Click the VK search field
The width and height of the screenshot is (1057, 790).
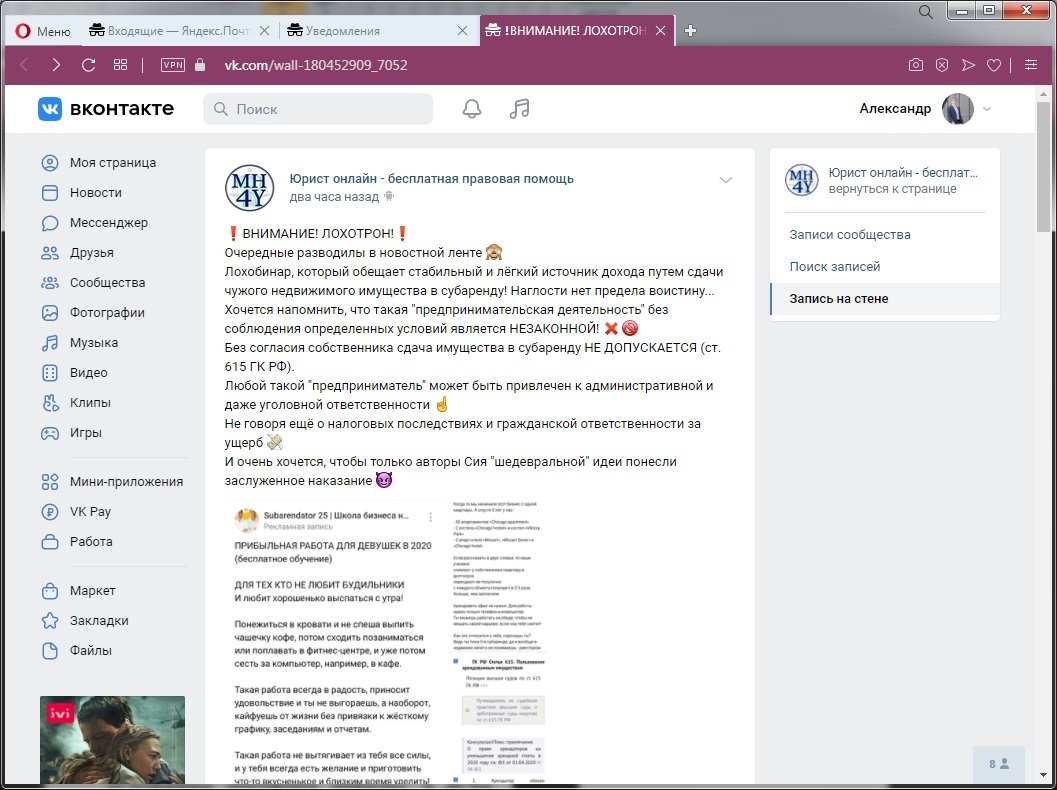318,109
